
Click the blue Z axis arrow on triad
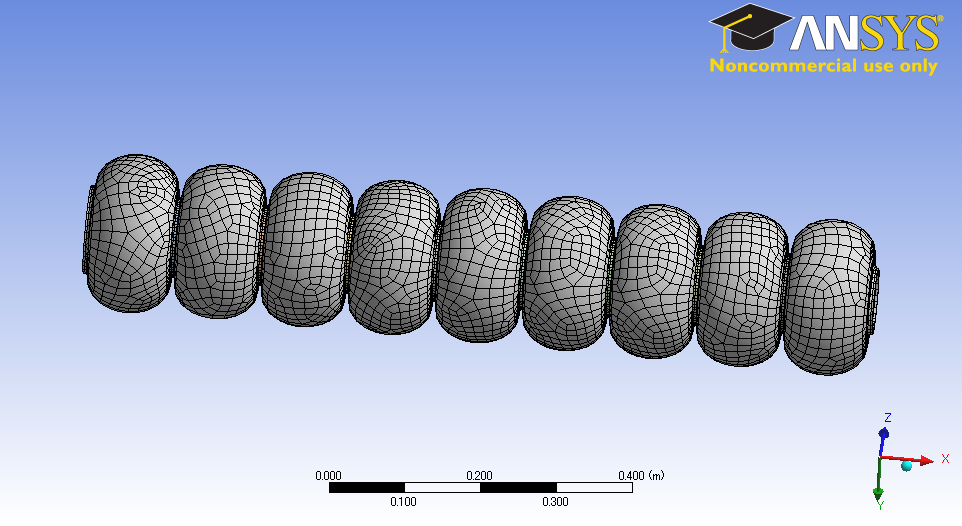coord(883,443)
